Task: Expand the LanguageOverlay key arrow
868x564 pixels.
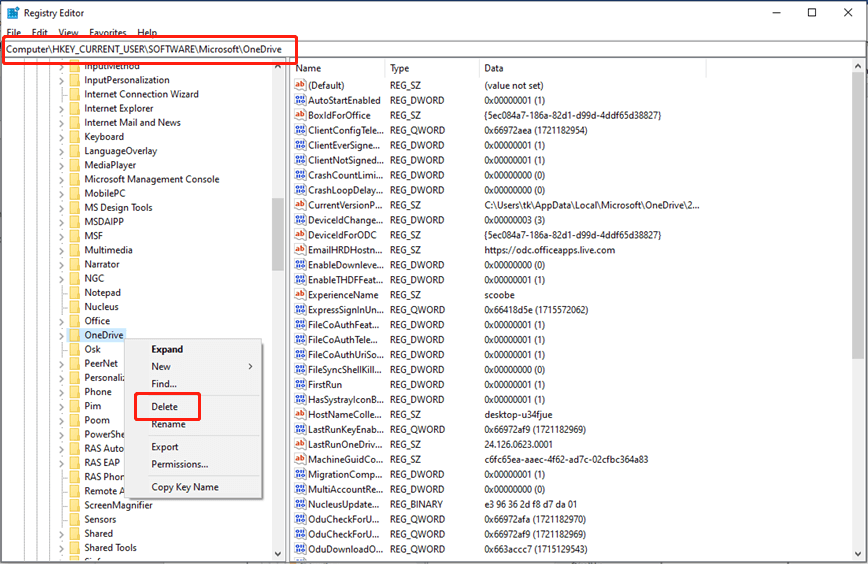Action: [61, 151]
